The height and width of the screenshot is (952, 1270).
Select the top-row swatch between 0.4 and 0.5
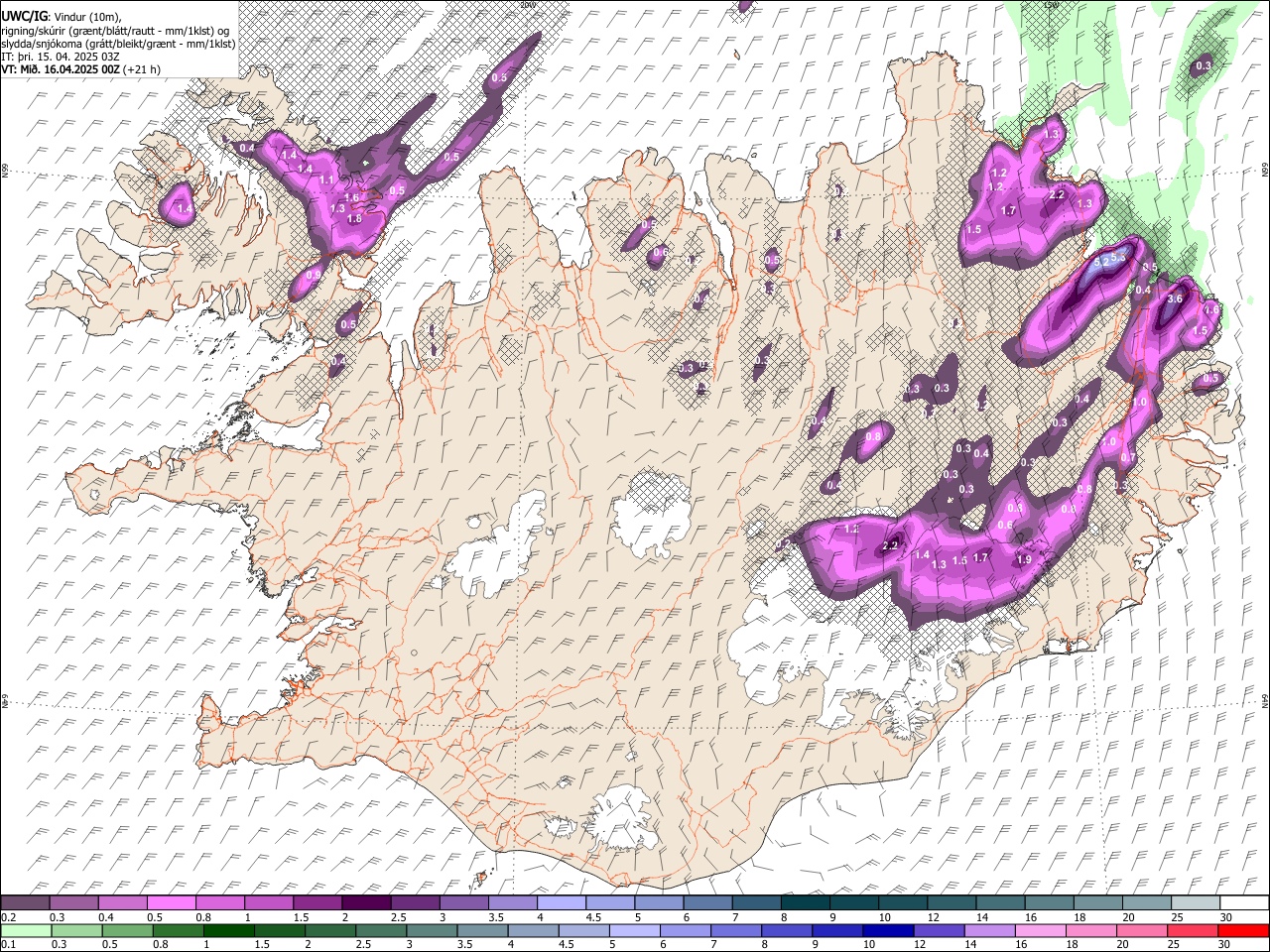pyautogui.click(x=122, y=903)
